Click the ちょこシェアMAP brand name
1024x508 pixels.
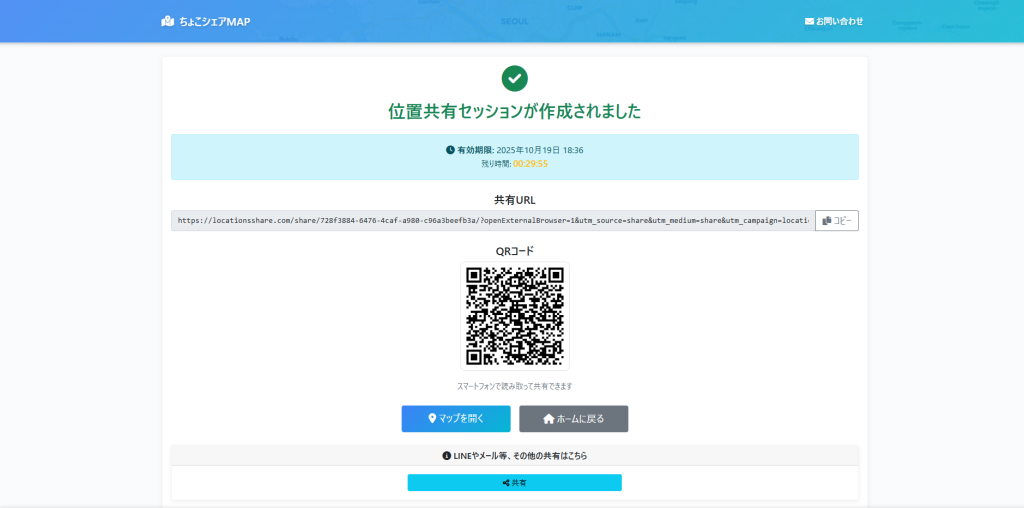point(213,21)
